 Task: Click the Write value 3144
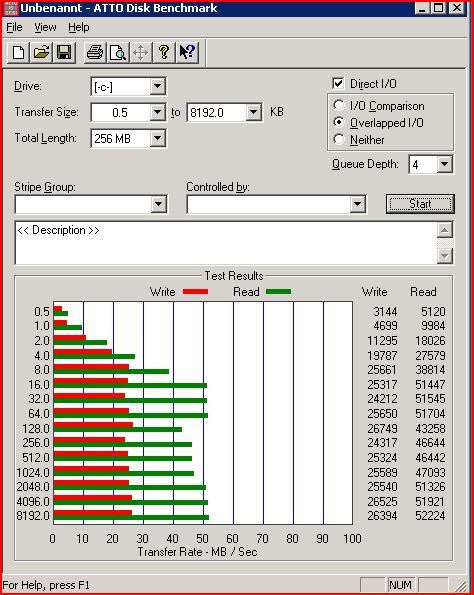click(x=385, y=312)
